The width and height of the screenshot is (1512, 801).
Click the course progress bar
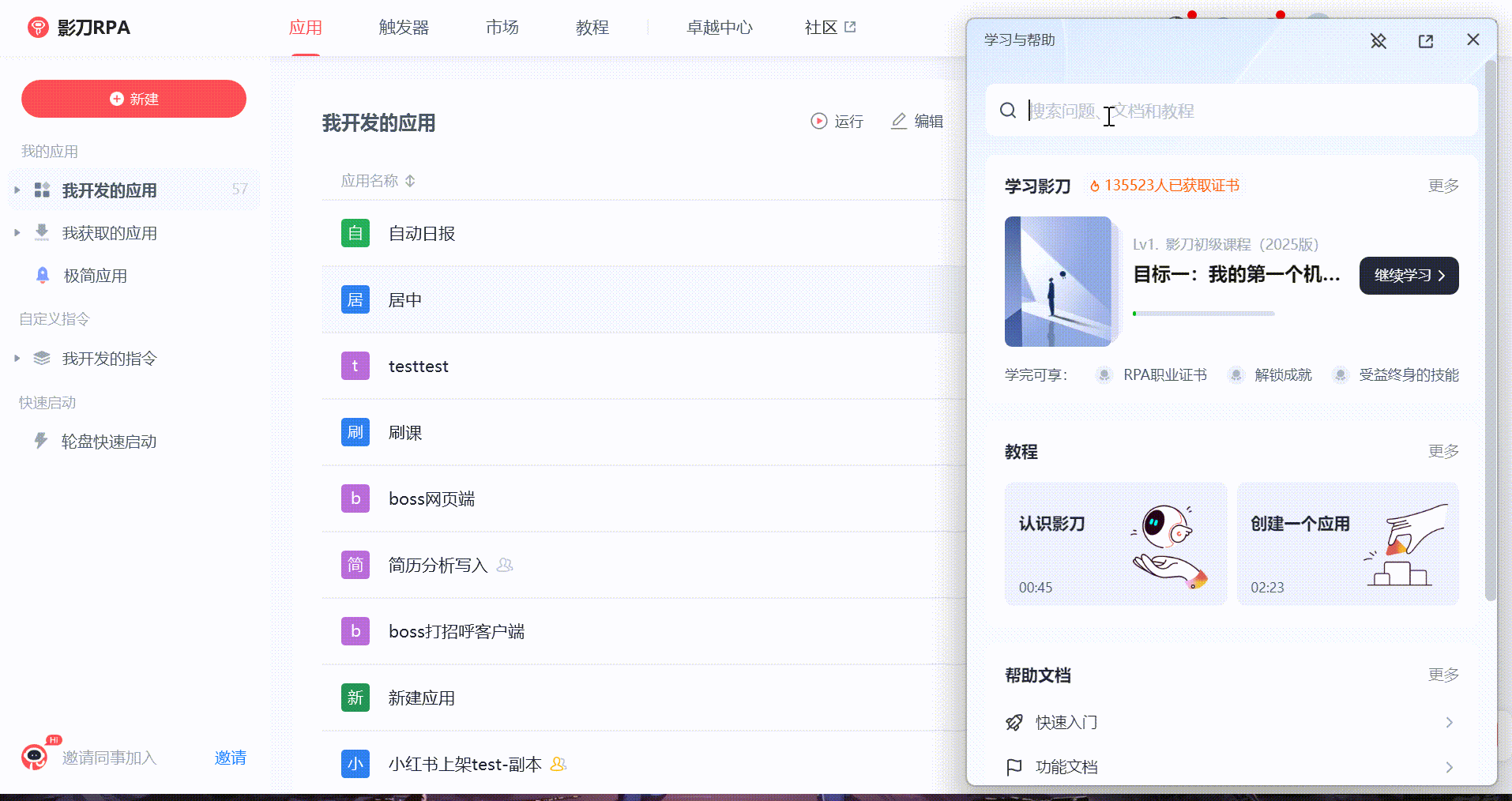pyautogui.click(x=1203, y=314)
